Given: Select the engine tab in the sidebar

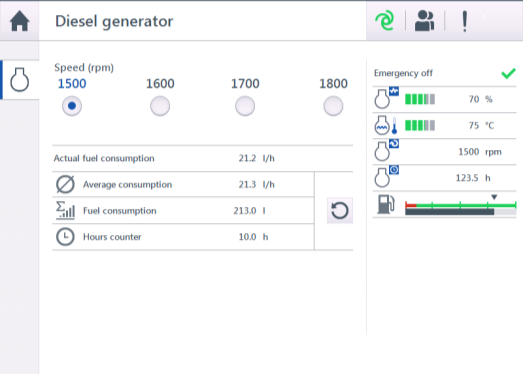Looking at the screenshot, I should tap(19, 80).
